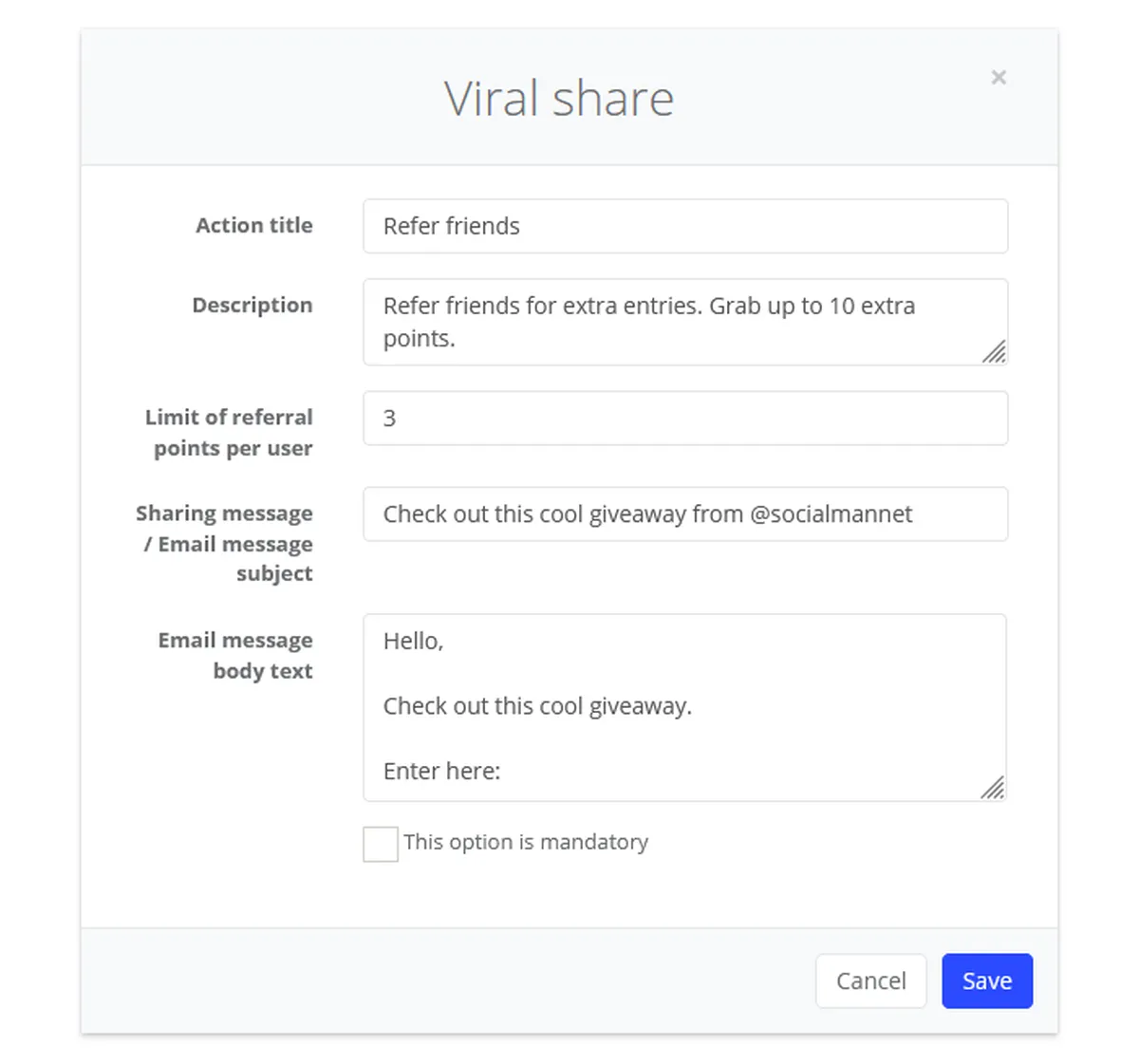Click the "Viral share" dialog heading
The width and height of the screenshot is (1139, 1064).
559,99
